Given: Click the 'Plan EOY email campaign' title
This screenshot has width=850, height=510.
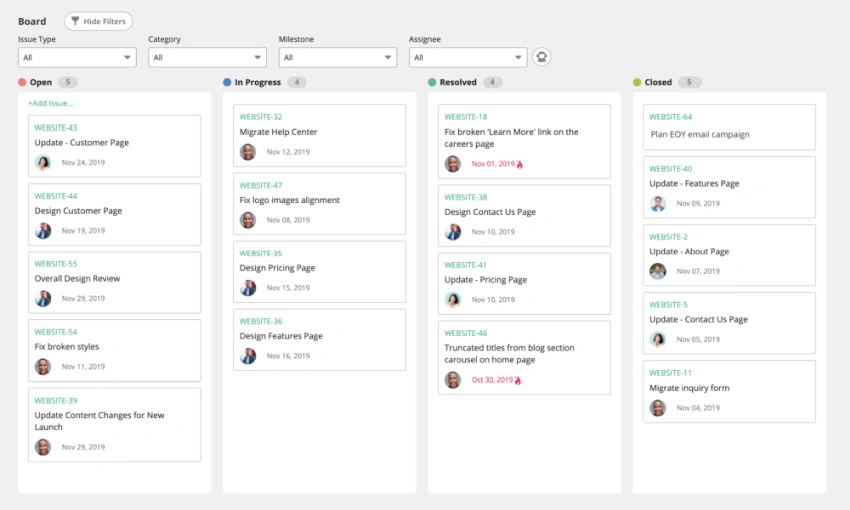Looking at the screenshot, I should coord(700,134).
